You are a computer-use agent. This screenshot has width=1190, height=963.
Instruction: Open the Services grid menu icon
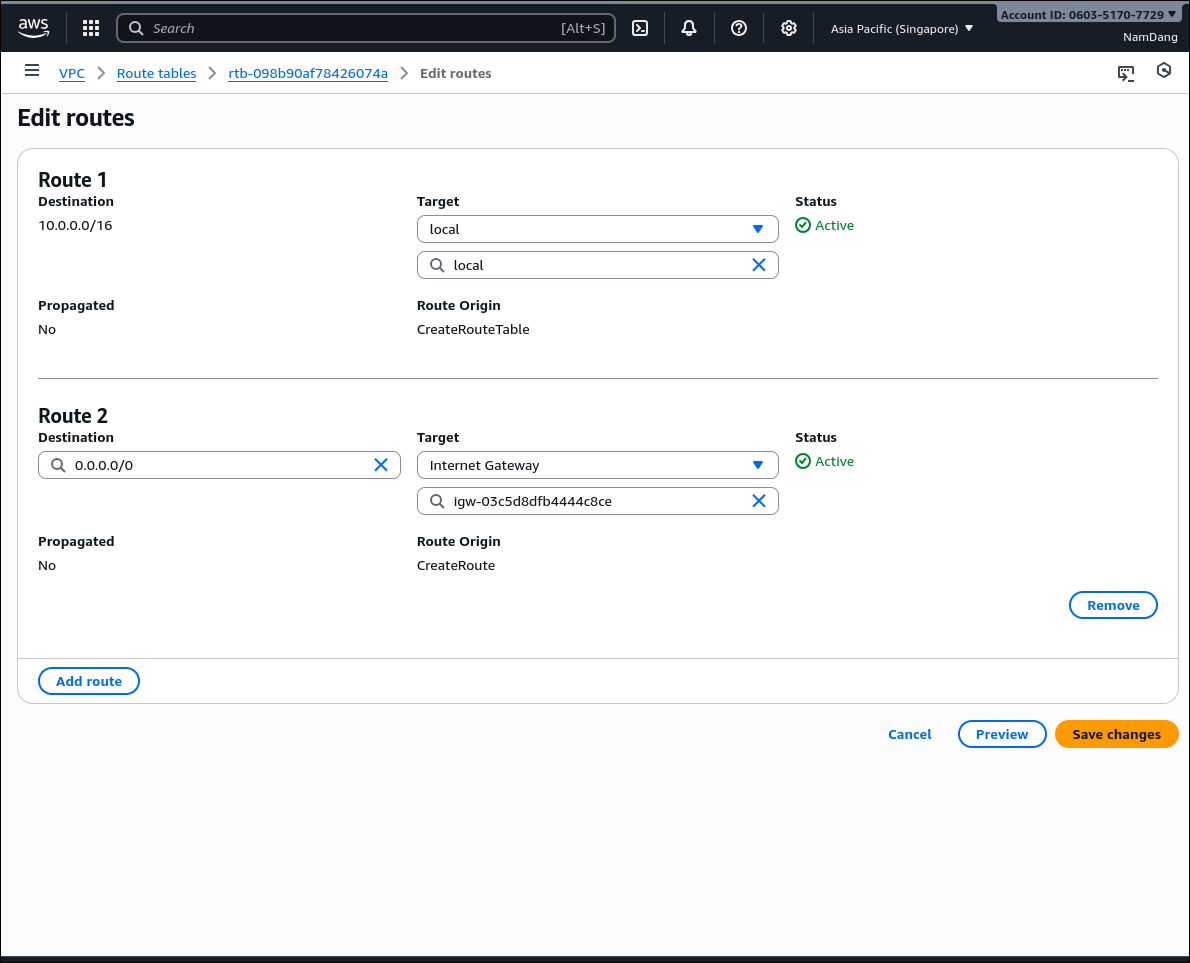pyautogui.click(x=91, y=28)
